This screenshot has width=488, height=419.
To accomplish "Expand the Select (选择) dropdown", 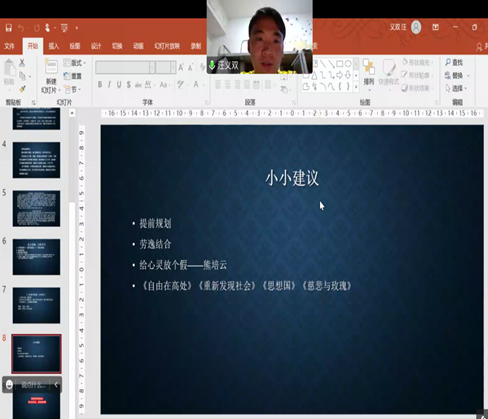I will (x=456, y=88).
